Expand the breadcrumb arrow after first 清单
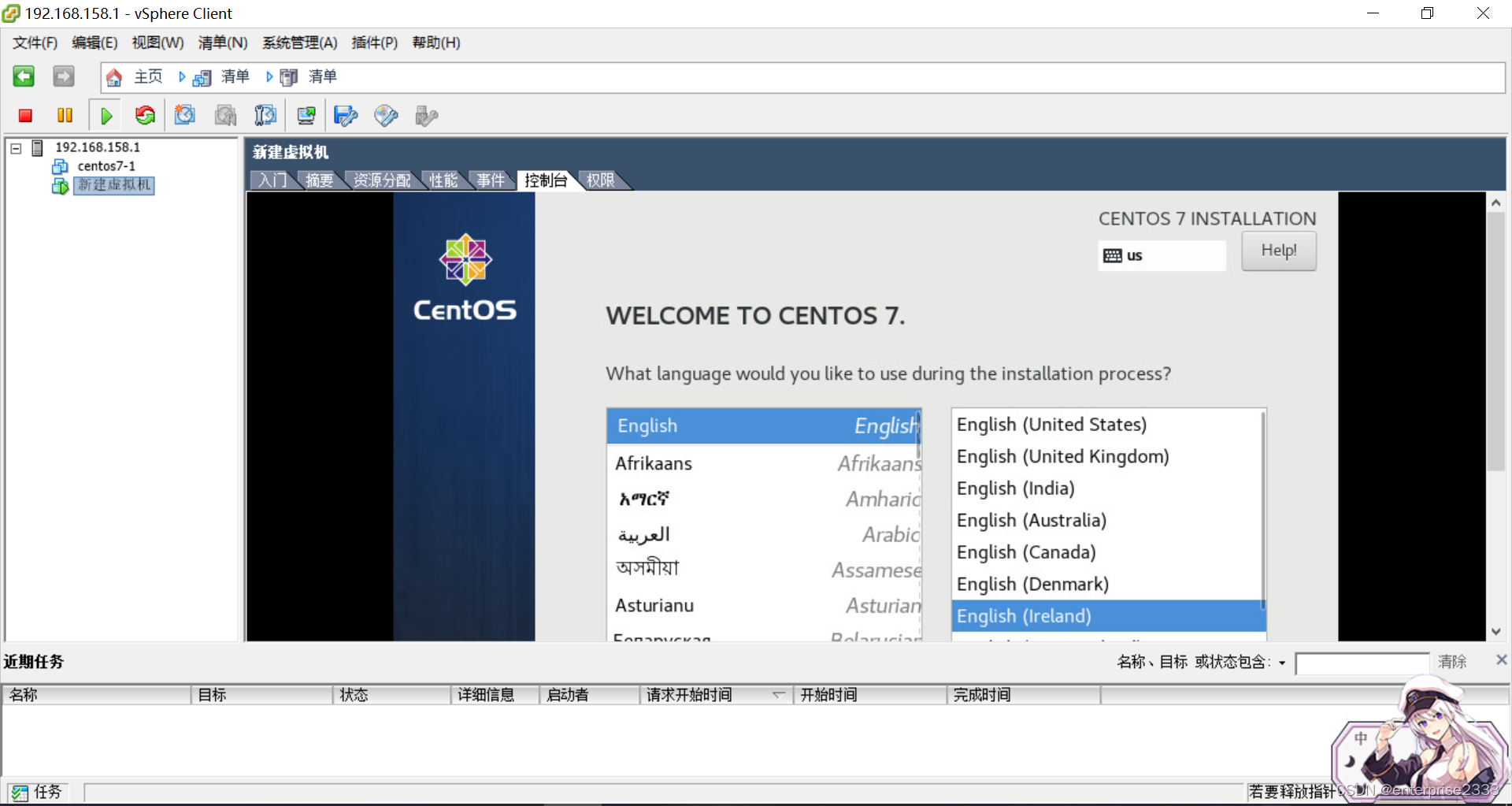 [x=269, y=76]
